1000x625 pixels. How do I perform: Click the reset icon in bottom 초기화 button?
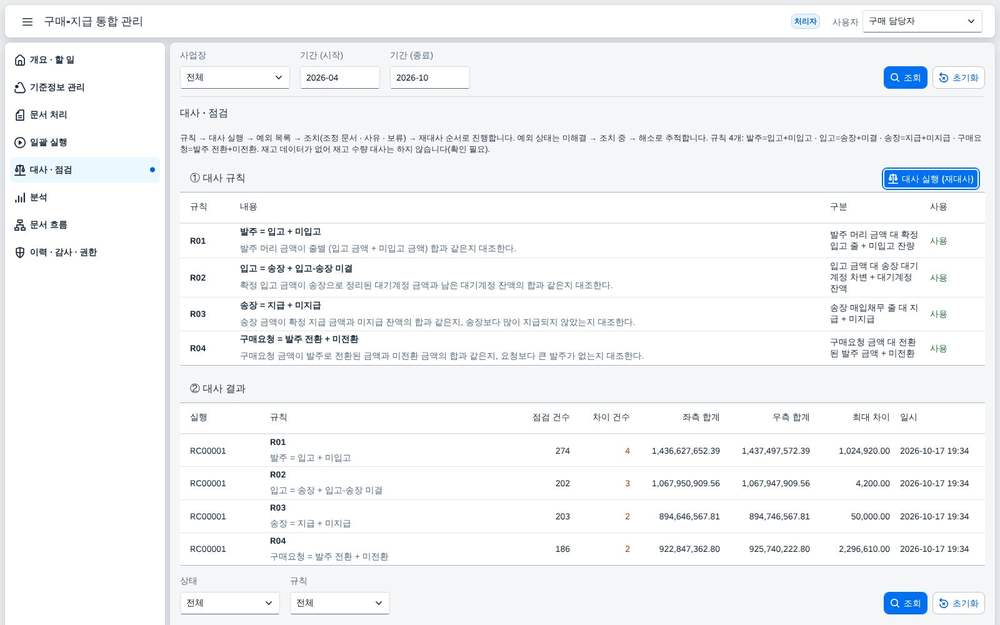click(x=944, y=603)
